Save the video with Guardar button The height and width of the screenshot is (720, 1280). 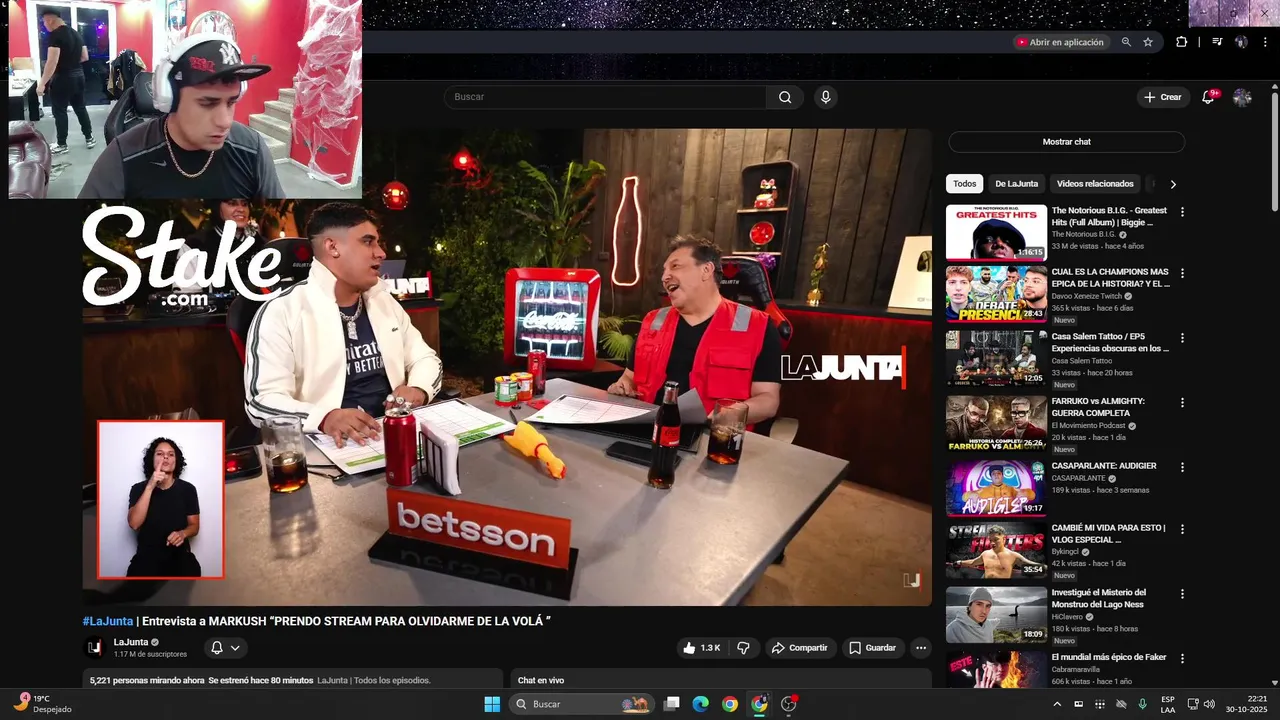tap(872, 648)
